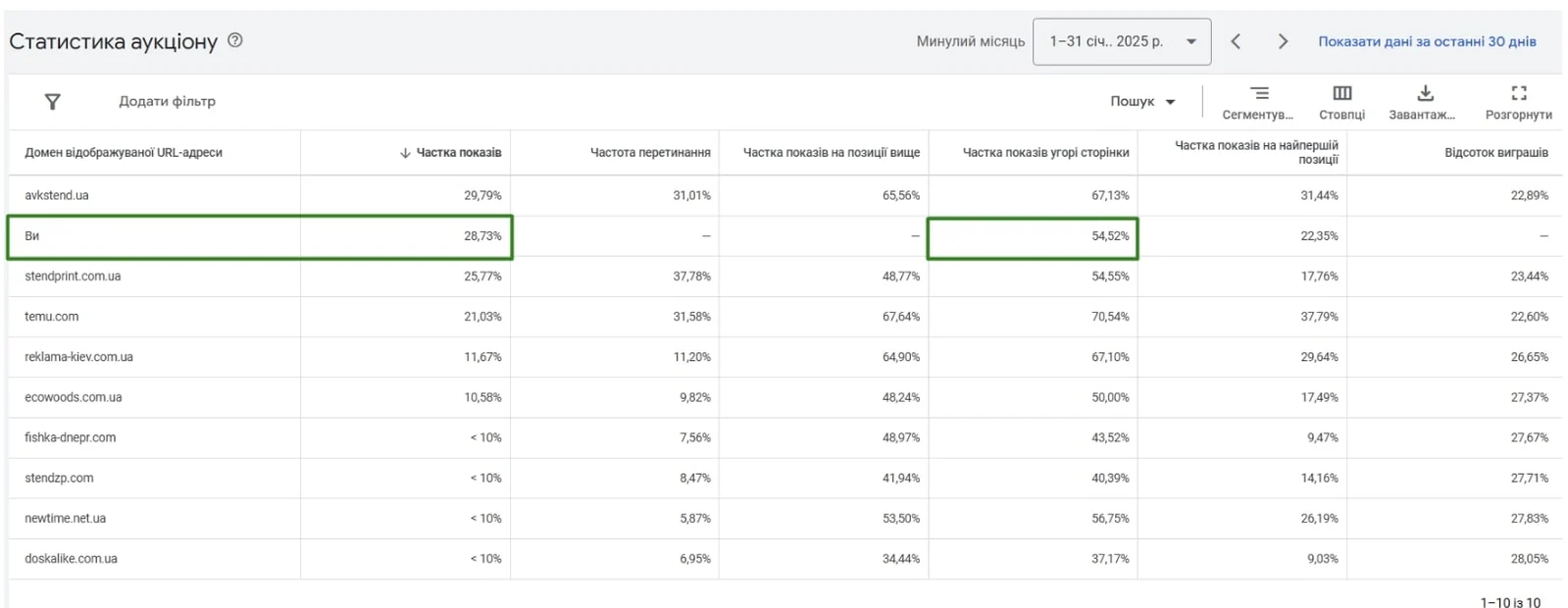This screenshot has height=608, width=1568.
Task: Click the 31,01% overlap rate for avkstend.ua
Action: pos(692,195)
